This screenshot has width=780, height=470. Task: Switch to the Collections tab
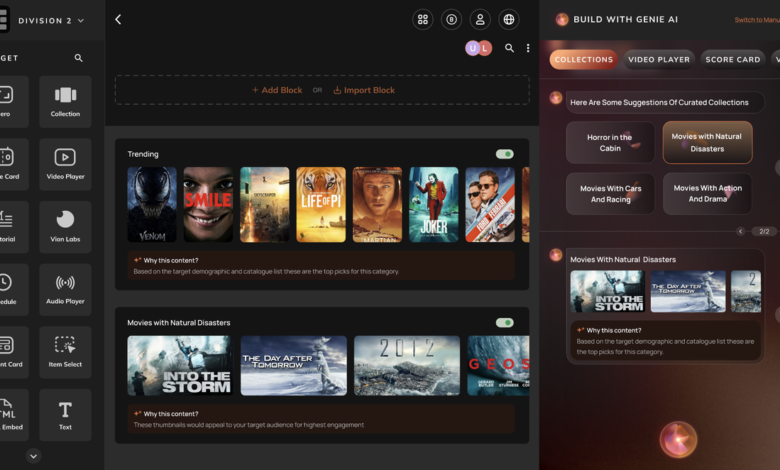tap(584, 59)
